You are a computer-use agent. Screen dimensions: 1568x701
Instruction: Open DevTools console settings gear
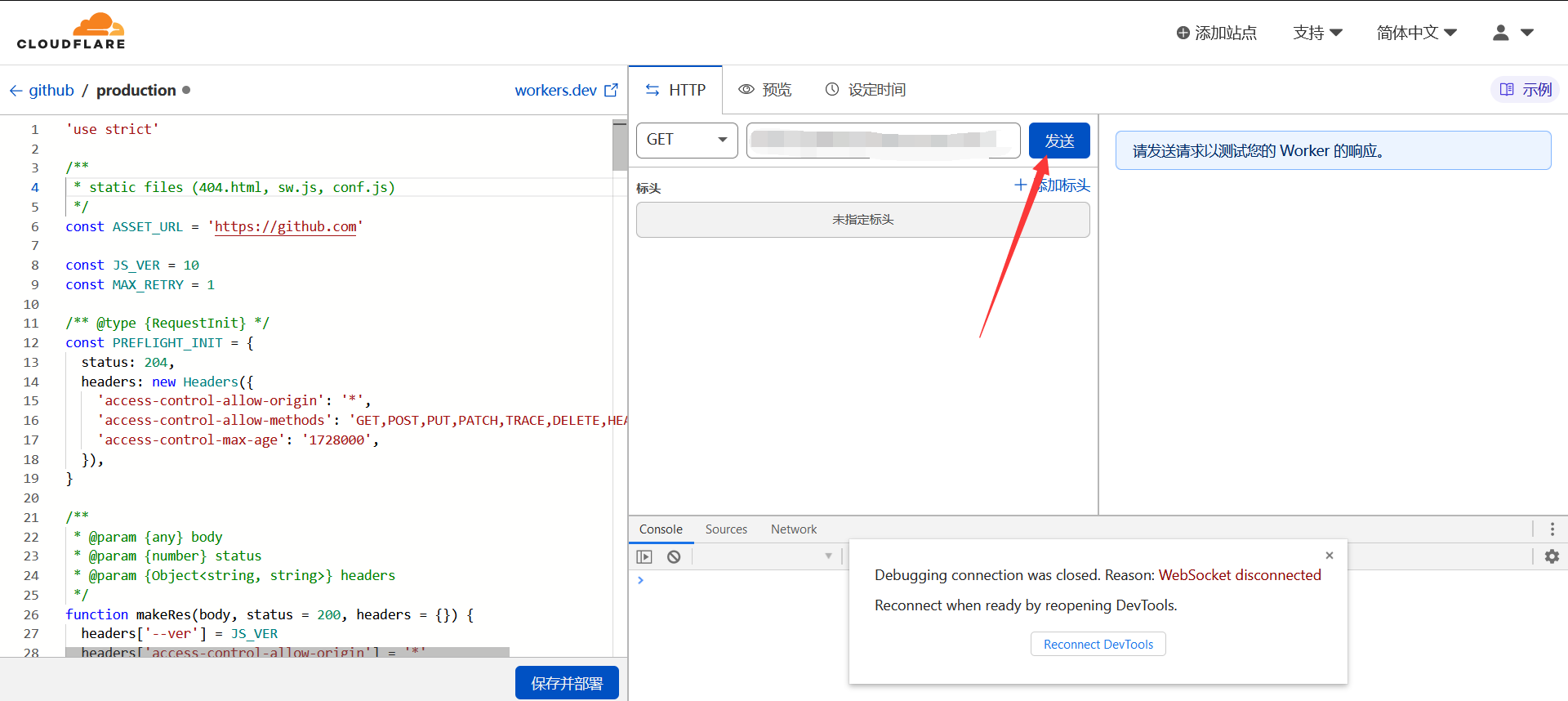(x=1552, y=556)
